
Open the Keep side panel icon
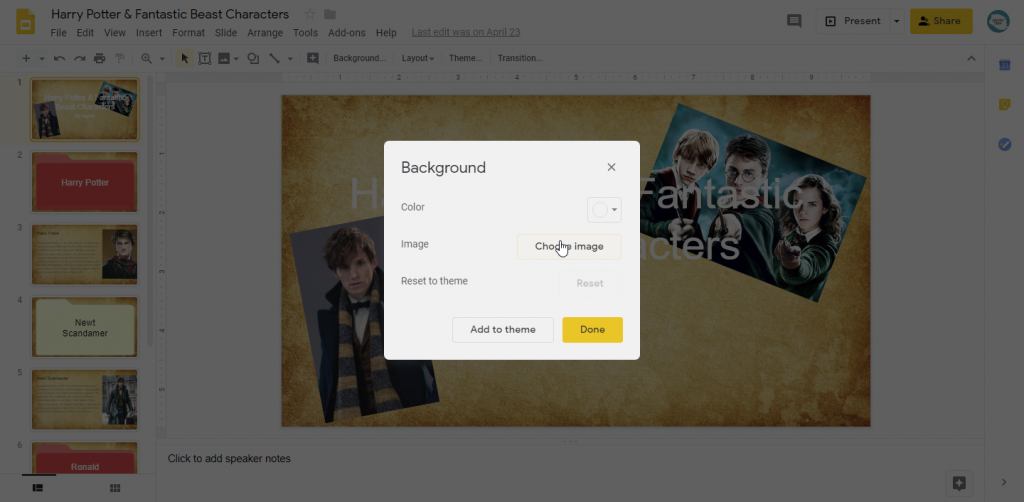pos(1004,104)
